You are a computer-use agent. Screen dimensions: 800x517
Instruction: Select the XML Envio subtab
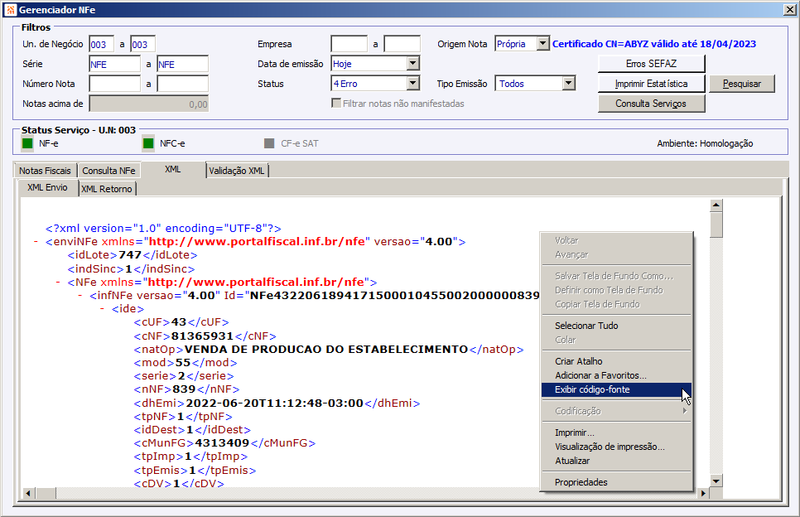click(47, 187)
